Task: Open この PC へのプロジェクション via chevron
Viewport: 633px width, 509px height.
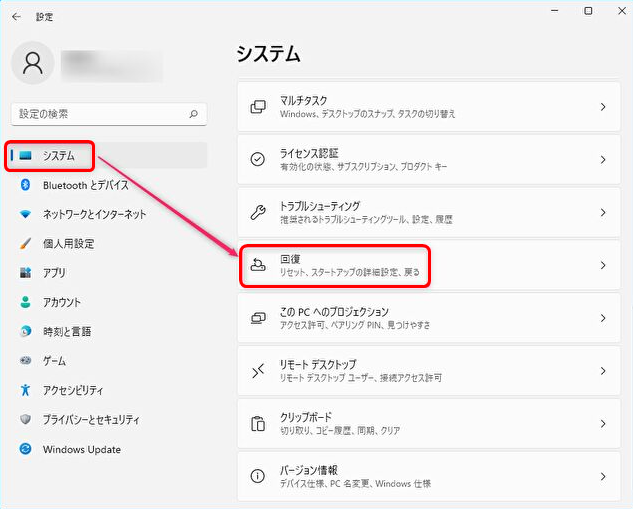Action: pyautogui.click(x=603, y=318)
